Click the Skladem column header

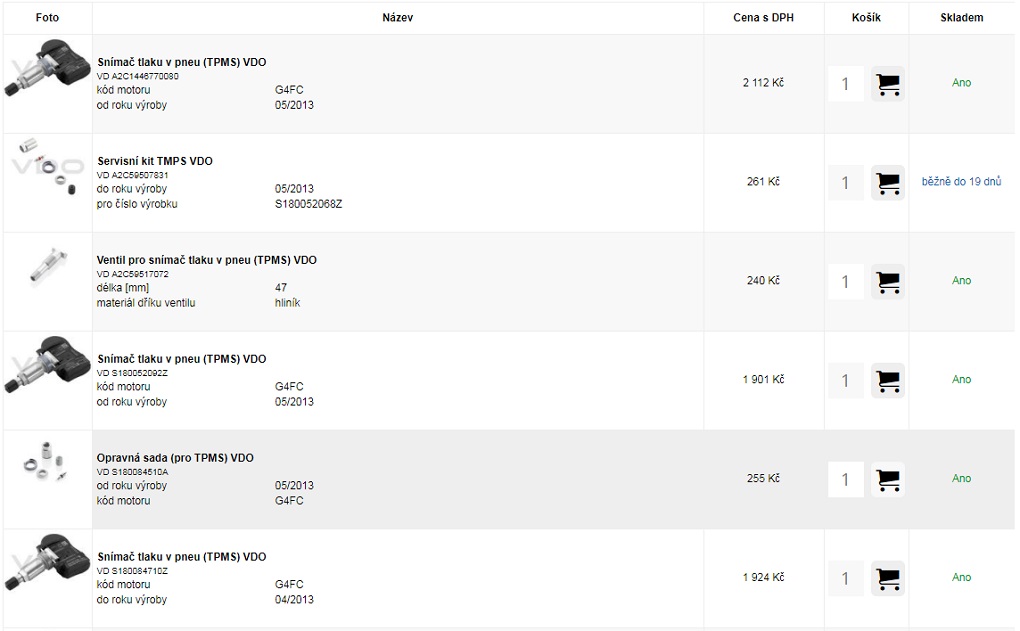pyautogui.click(x=961, y=18)
